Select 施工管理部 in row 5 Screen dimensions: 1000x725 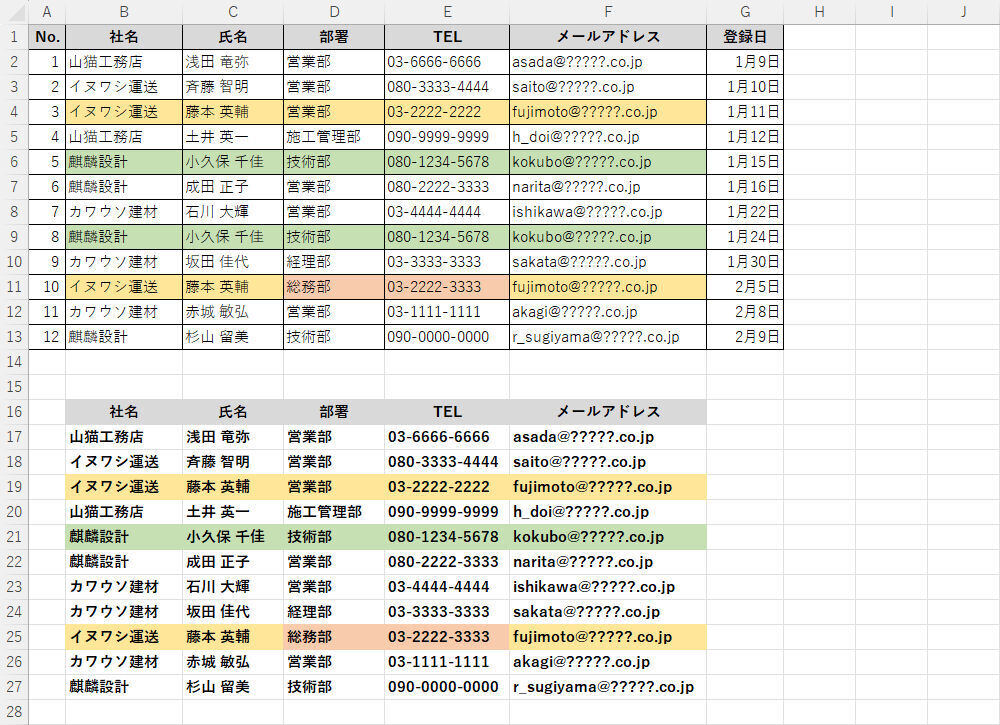coord(334,136)
